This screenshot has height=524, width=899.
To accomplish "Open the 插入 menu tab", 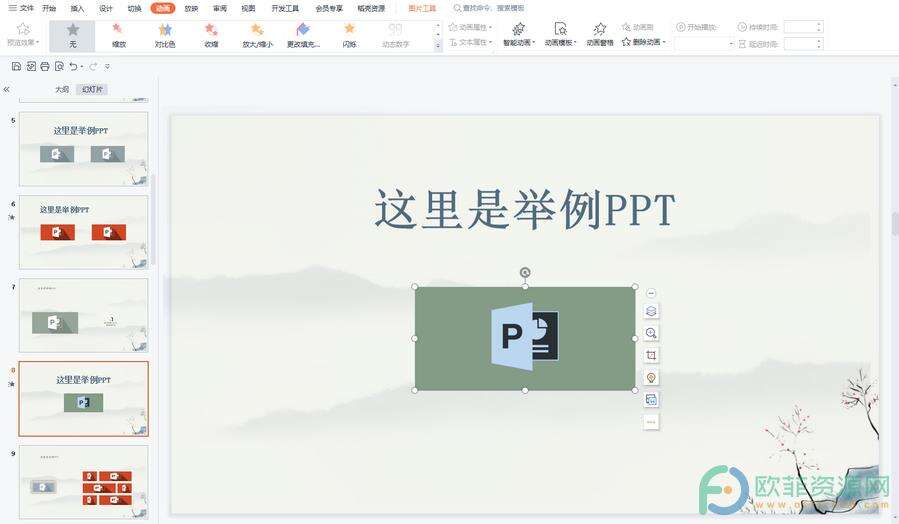I will click(77, 8).
